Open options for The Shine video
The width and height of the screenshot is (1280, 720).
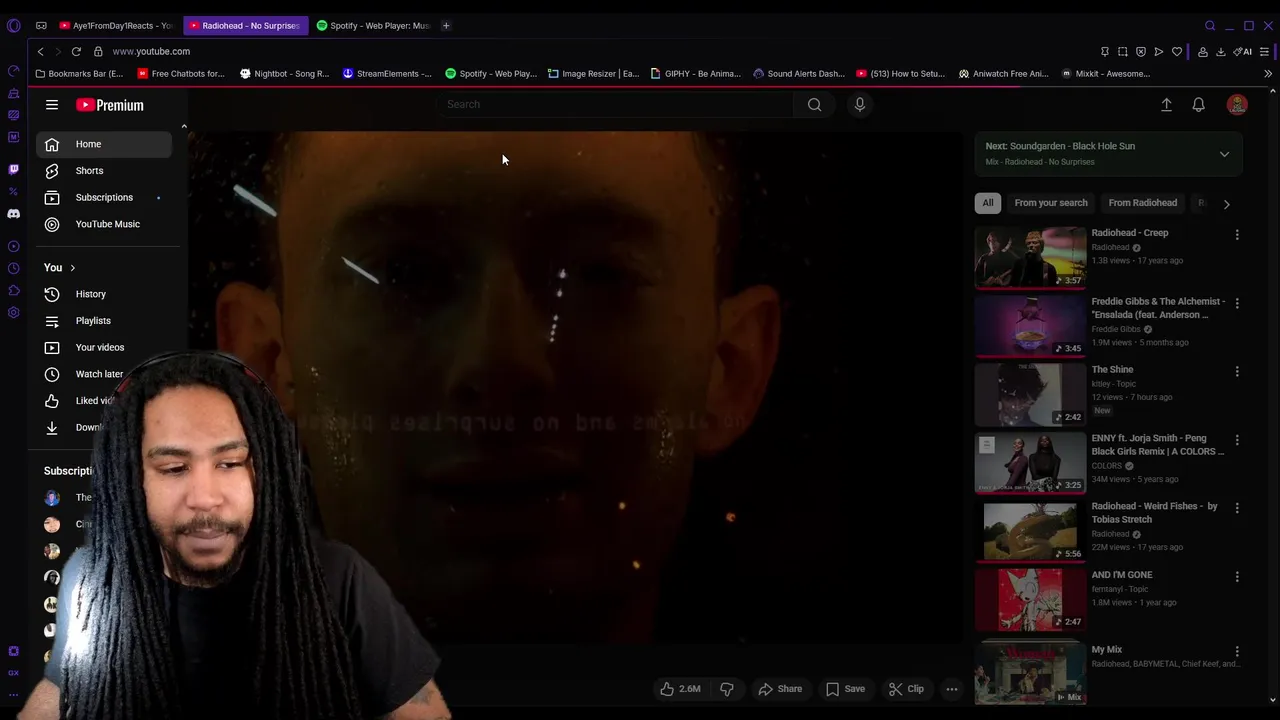point(1237,372)
